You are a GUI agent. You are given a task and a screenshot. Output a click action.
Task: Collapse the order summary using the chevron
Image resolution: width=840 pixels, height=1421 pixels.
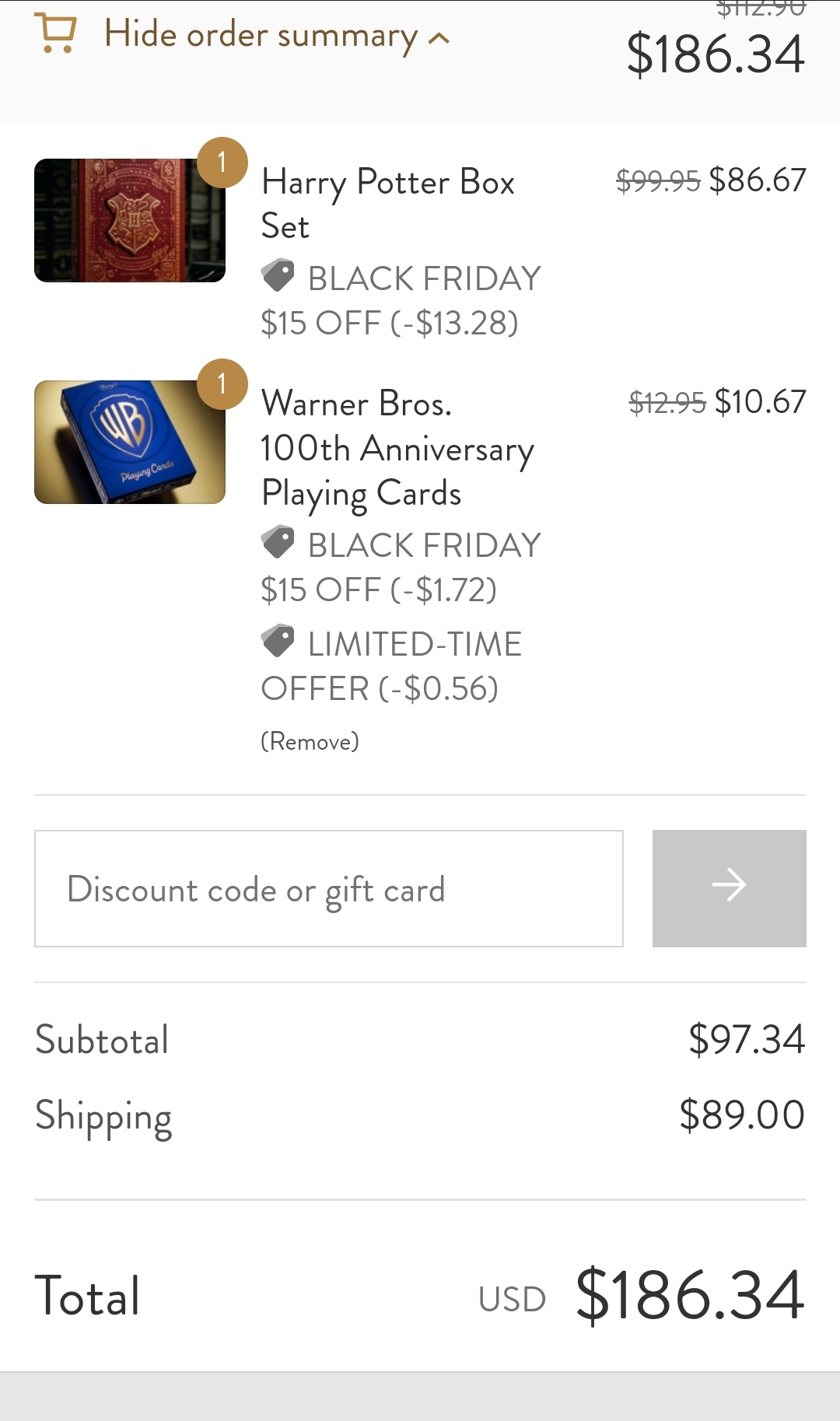(439, 38)
